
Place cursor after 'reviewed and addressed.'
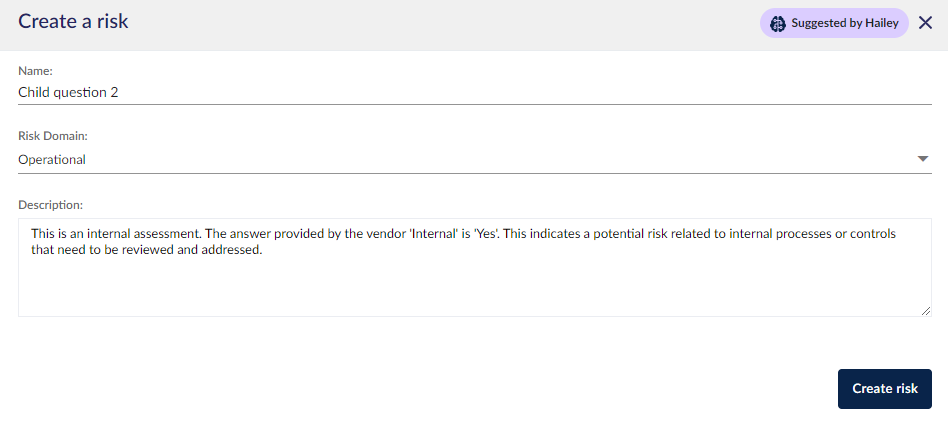click(x=264, y=250)
